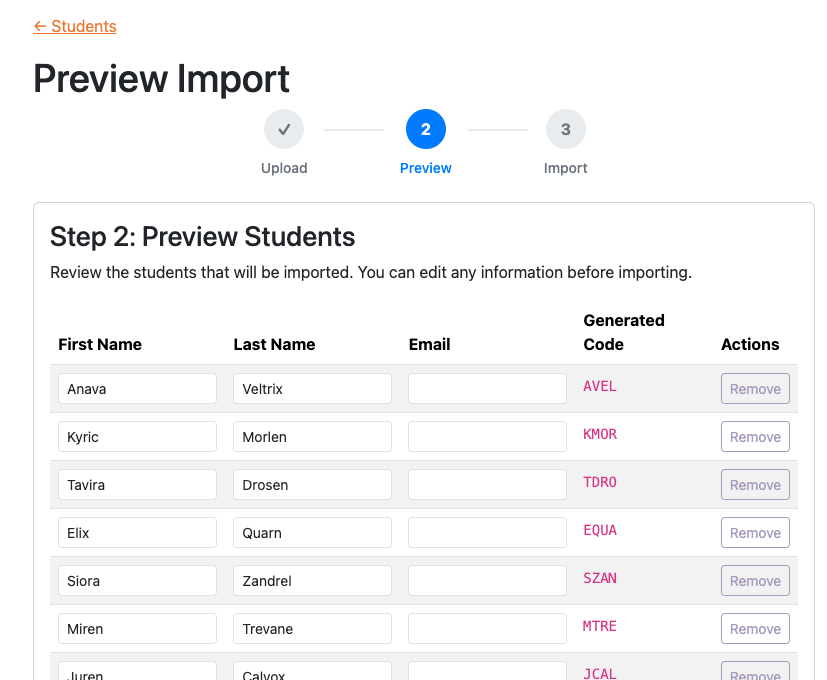Click the Import step circle numbered 3
The width and height of the screenshot is (827, 680).
(565, 129)
